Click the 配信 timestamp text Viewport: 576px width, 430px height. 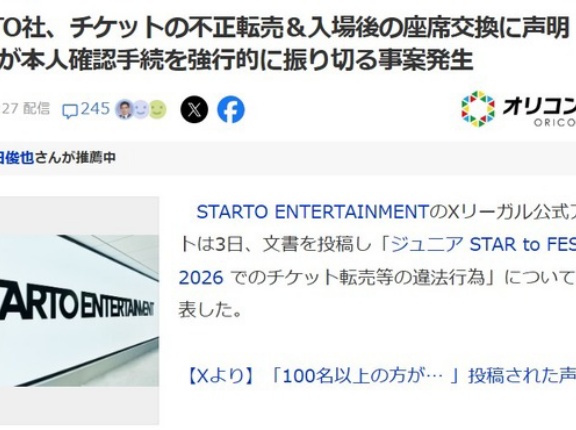coord(36,109)
